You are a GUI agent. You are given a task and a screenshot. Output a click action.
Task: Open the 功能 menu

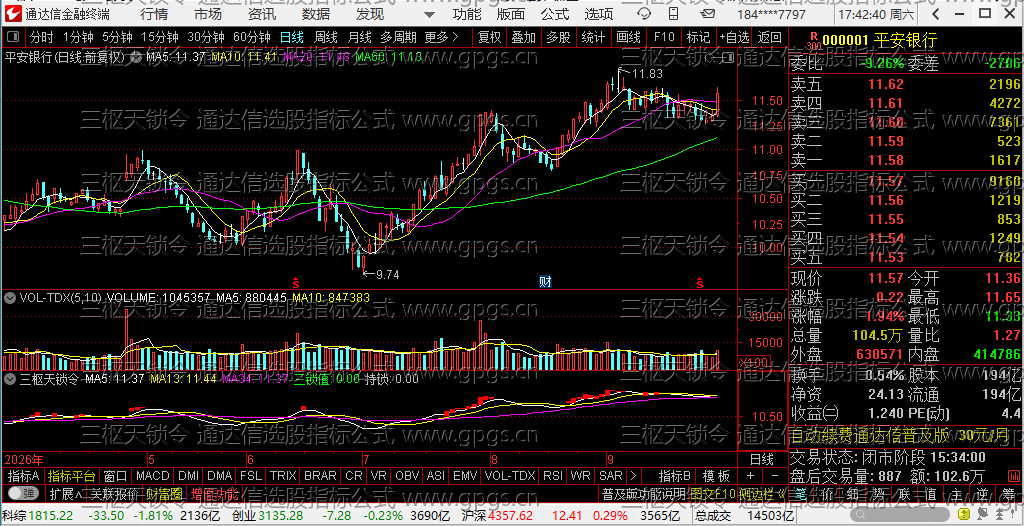[x=467, y=14]
